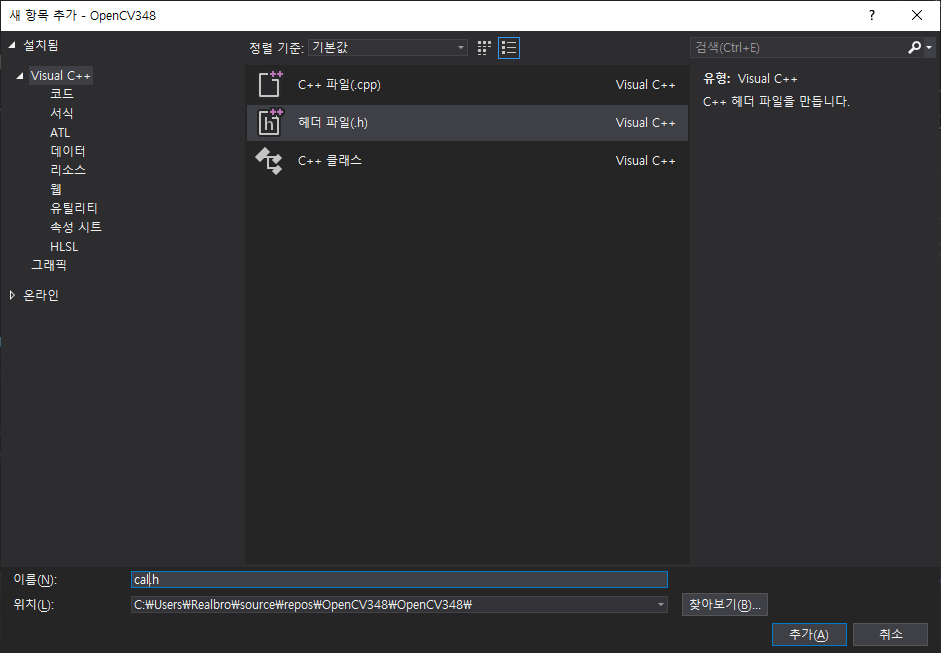This screenshot has height=653, width=941.
Task: Select the HLSL category
Action: pyautogui.click(x=64, y=247)
